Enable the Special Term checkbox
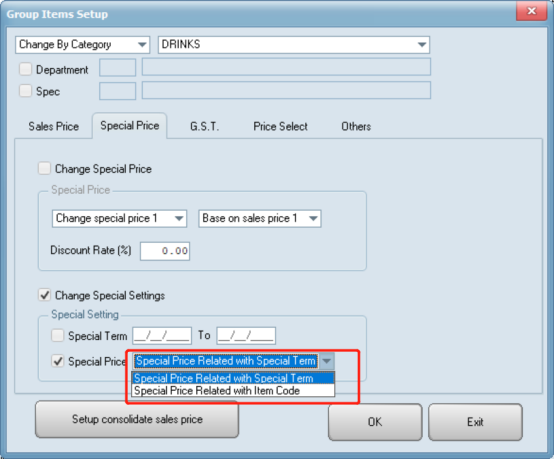 (x=58, y=335)
